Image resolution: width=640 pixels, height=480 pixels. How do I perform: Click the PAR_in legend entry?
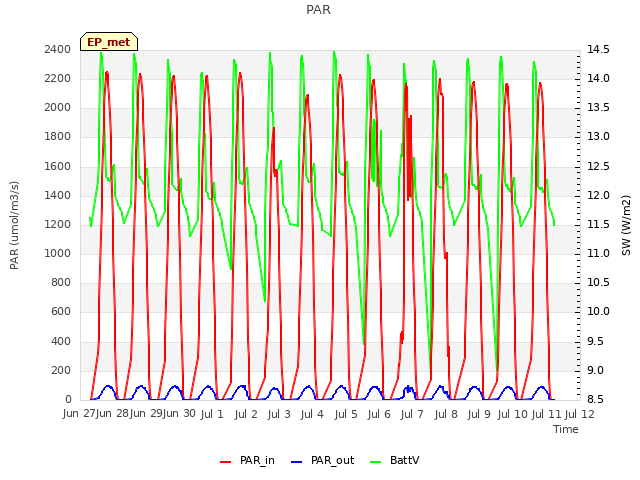point(247,461)
